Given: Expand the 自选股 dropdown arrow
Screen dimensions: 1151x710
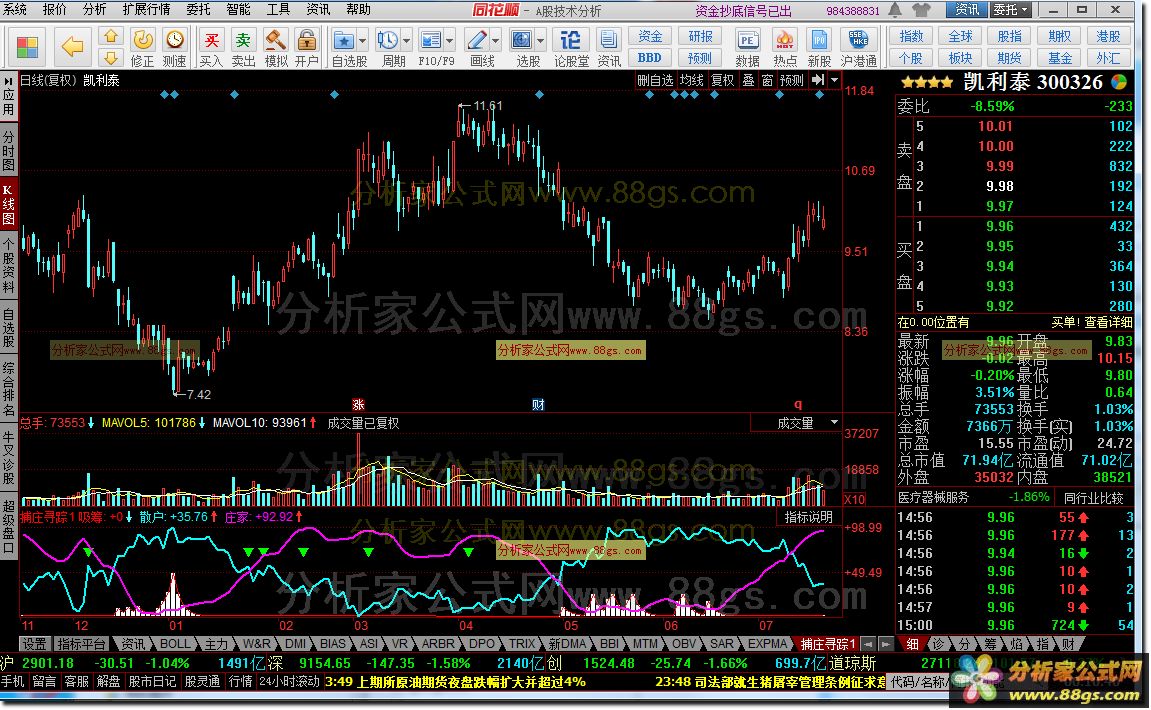Looking at the screenshot, I should (362, 41).
